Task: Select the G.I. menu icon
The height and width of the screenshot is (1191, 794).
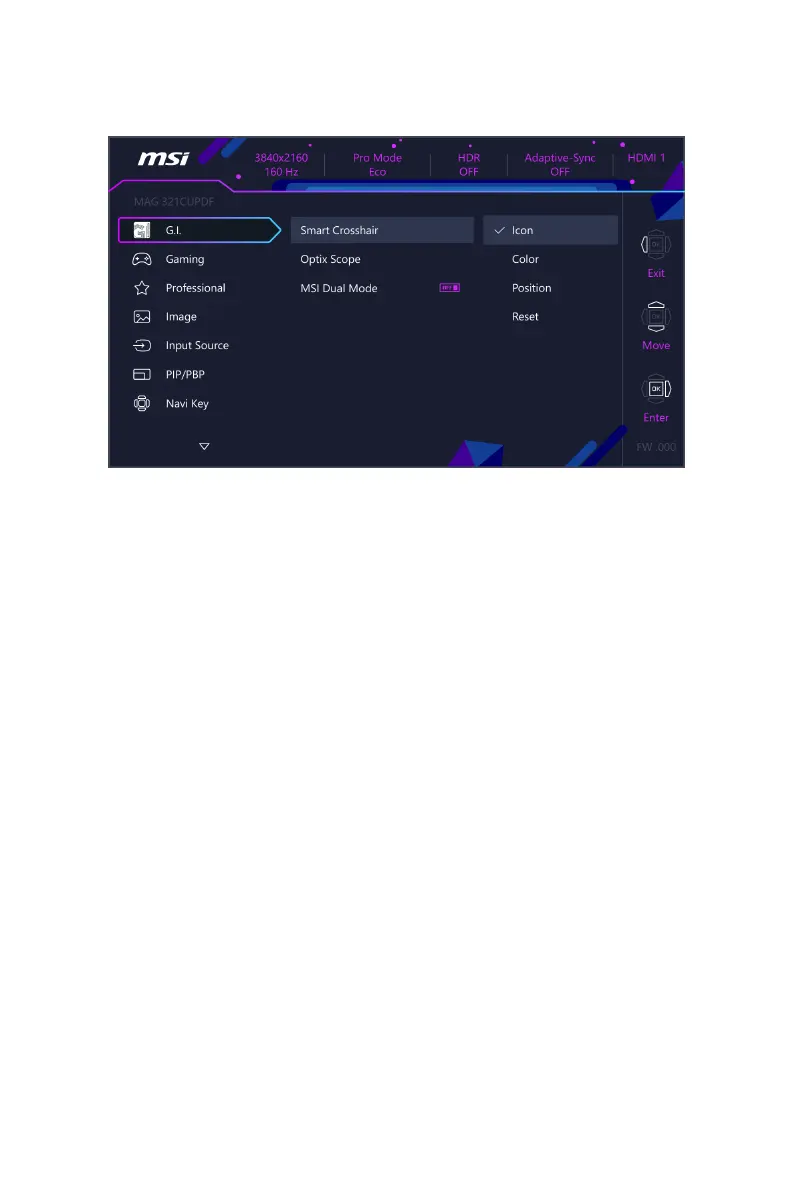Action: click(x=141, y=230)
